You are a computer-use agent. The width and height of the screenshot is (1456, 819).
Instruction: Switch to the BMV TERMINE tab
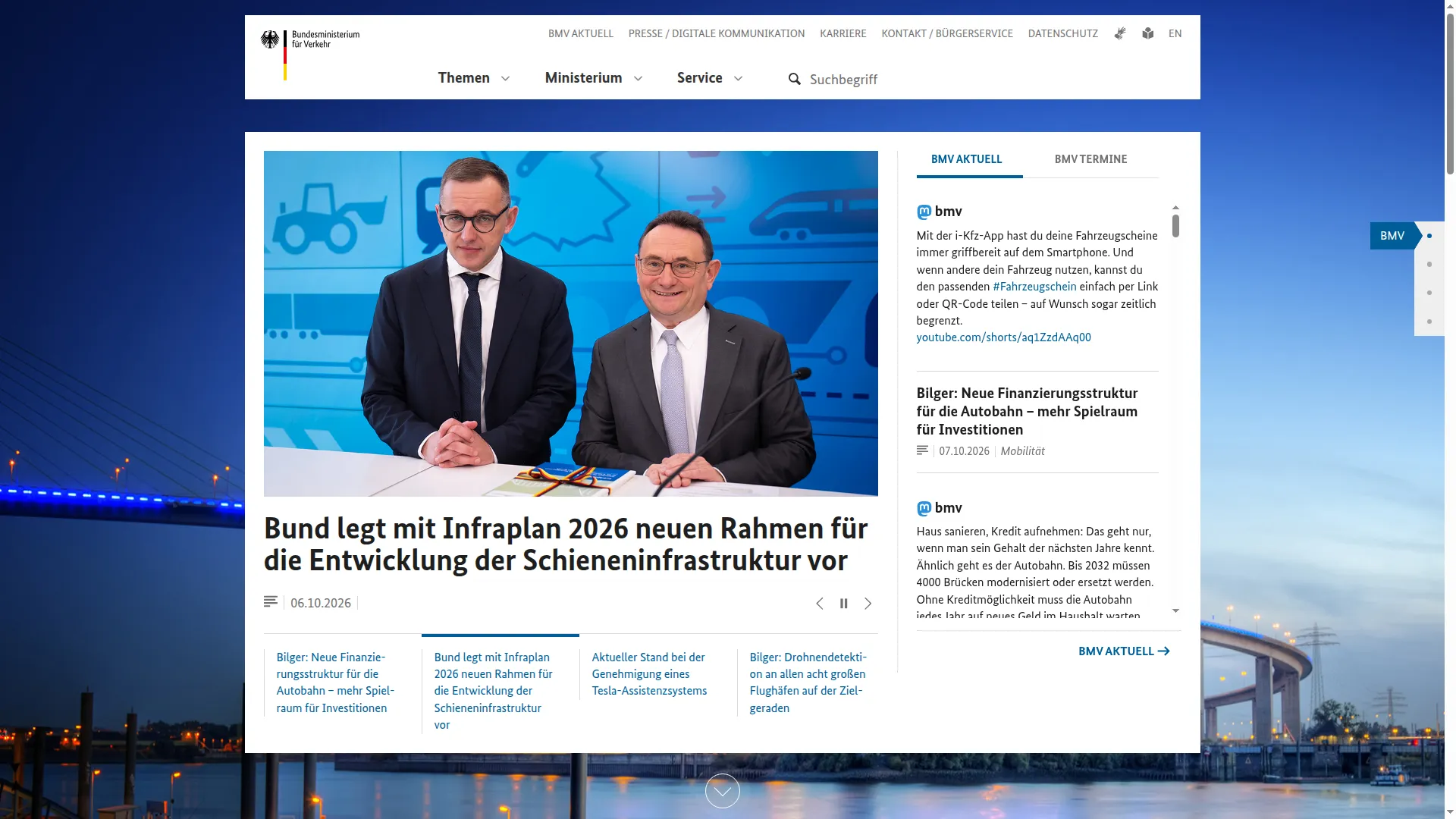(x=1090, y=159)
